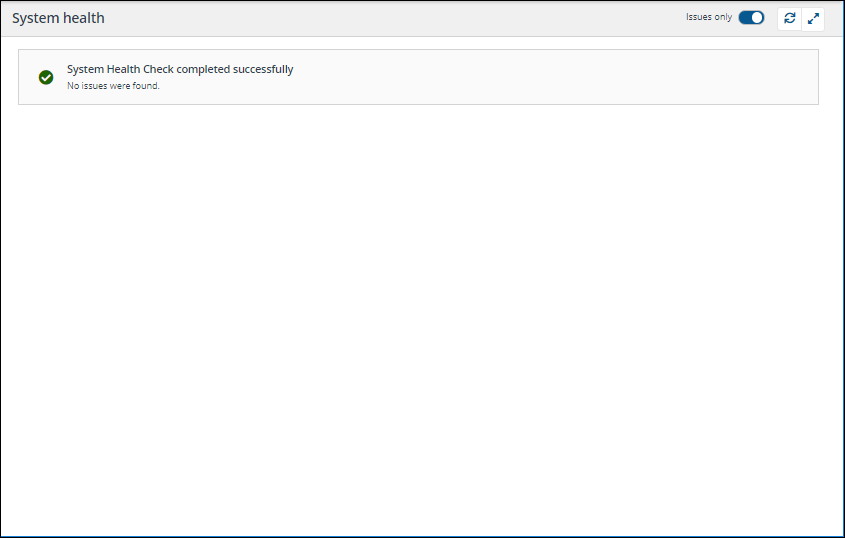Image resolution: width=845 pixels, height=538 pixels.
Task: Turn off the Issues only switch
Action: pyautogui.click(x=751, y=18)
